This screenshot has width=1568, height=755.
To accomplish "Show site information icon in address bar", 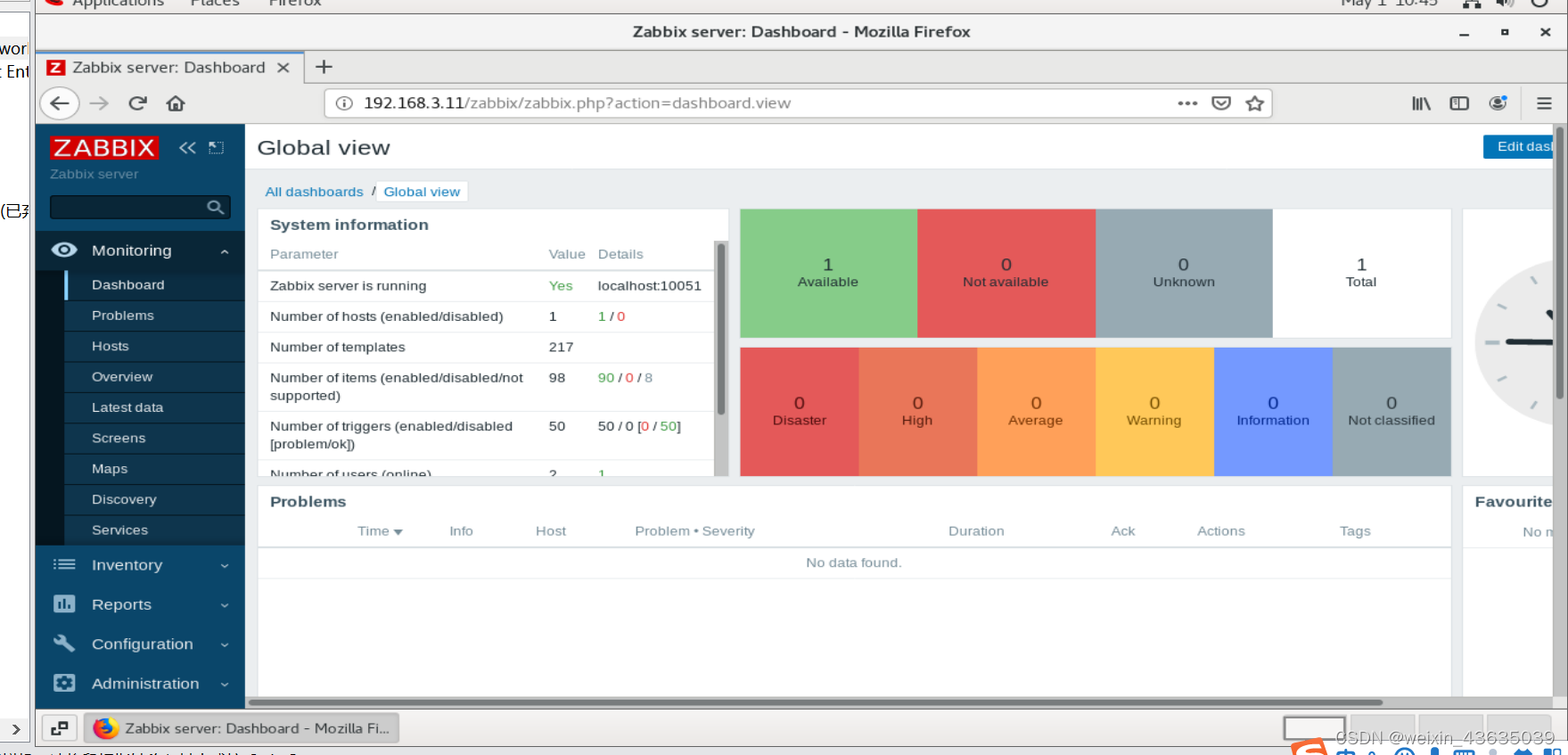I will 343,103.
